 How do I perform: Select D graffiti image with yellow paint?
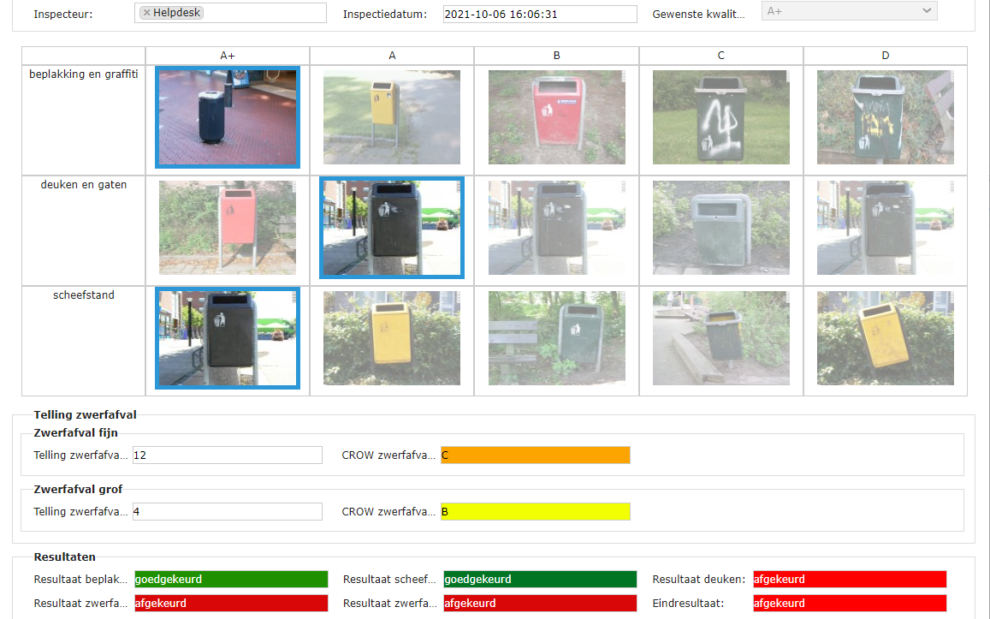coord(884,117)
